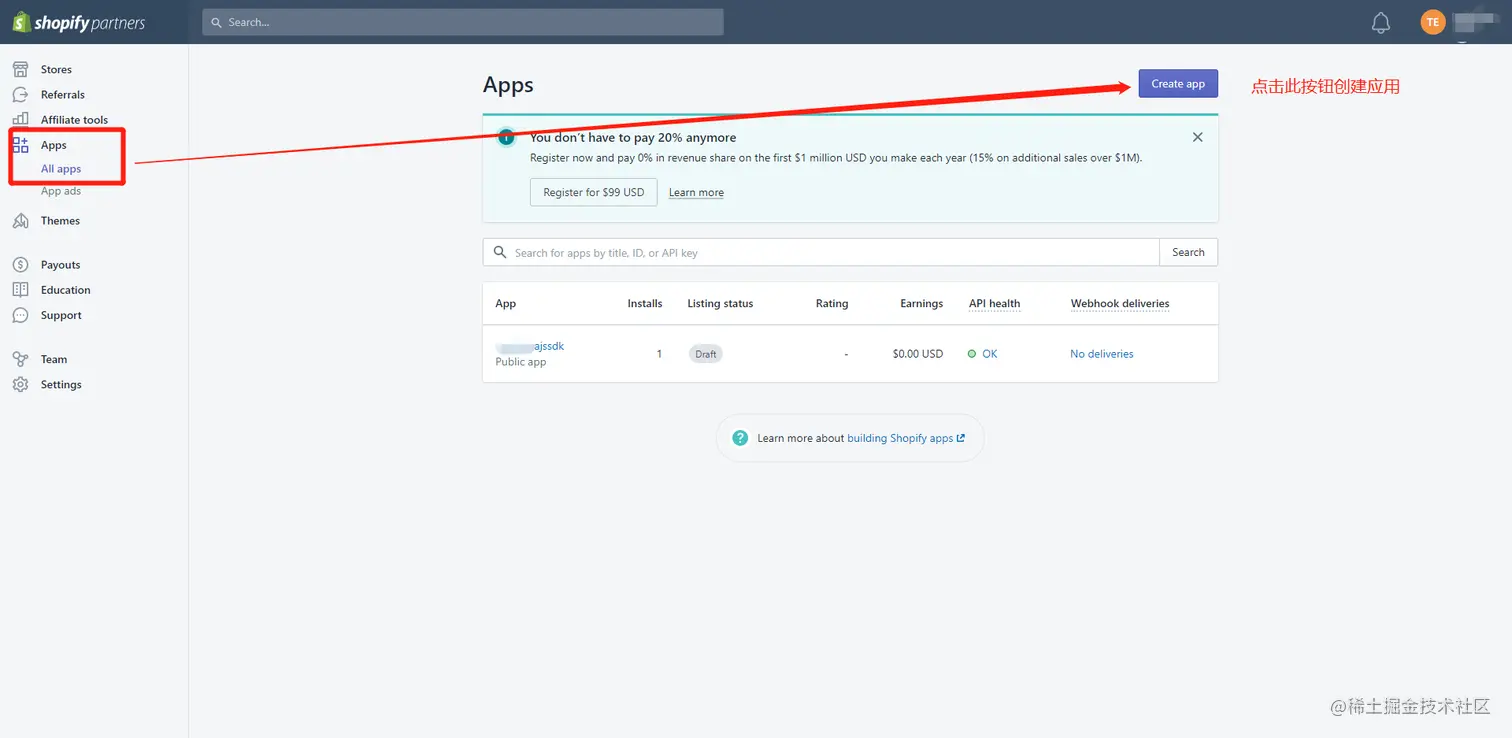Follow the Learn more link

[696, 192]
